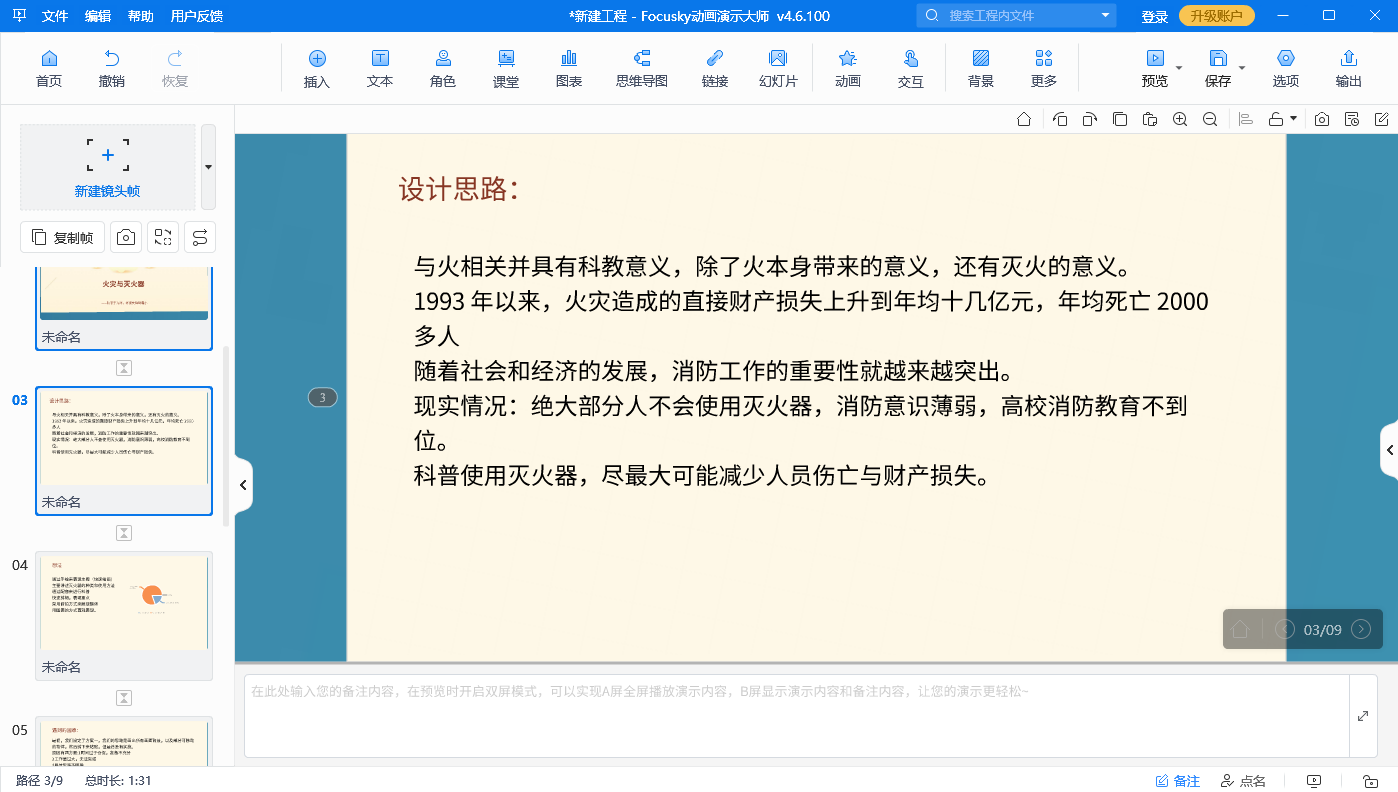1398x792 pixels.
Task: Open the 课堂 classroom tool
Action: (506, 68)
